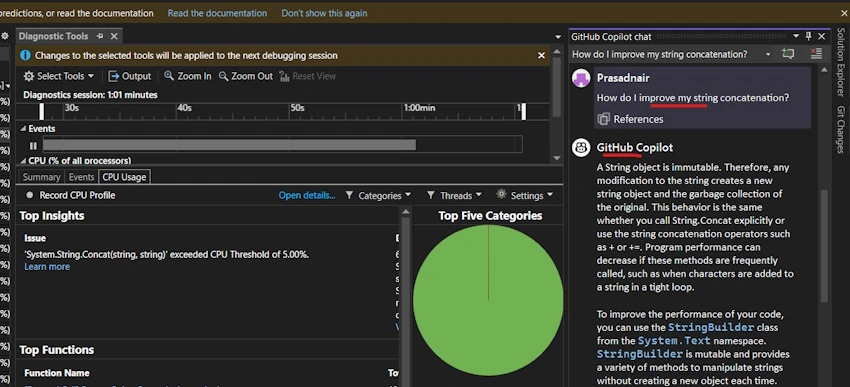Click the green pie chart in Top Five Categories
Image resolution: width=850 pixels, height=387 pixels.
pyautogui.click(x=488, y=300)
